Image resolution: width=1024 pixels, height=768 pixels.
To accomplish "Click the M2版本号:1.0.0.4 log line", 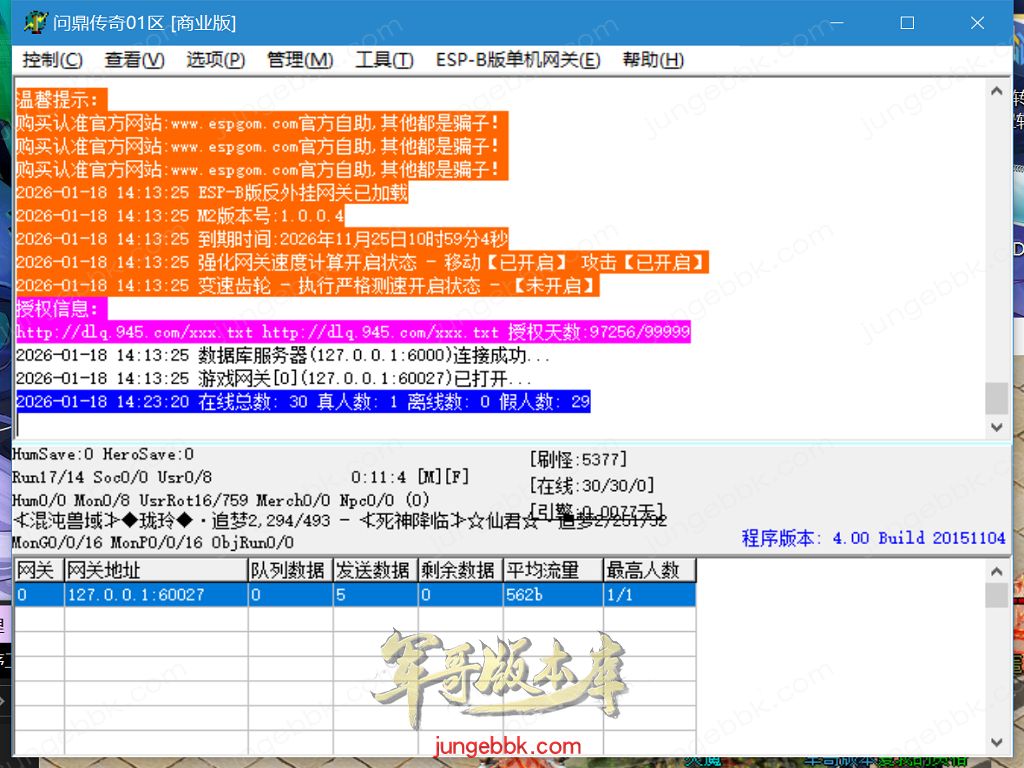I will point(180,216).
